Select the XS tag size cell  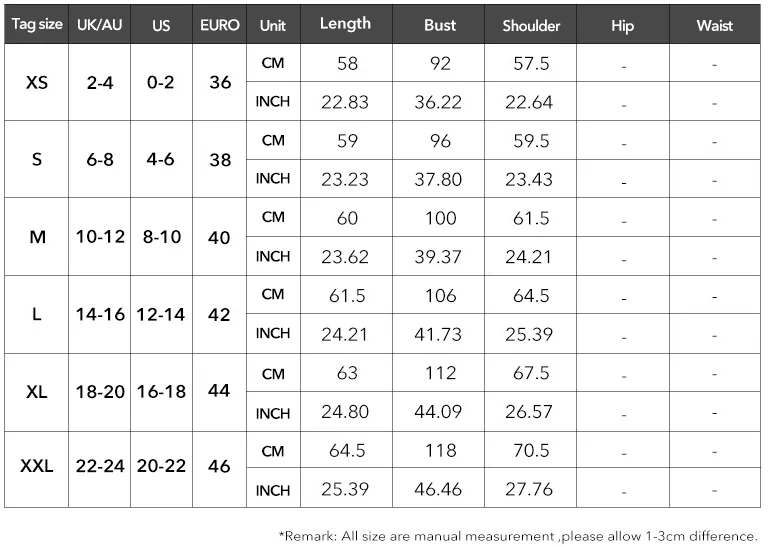37,82
